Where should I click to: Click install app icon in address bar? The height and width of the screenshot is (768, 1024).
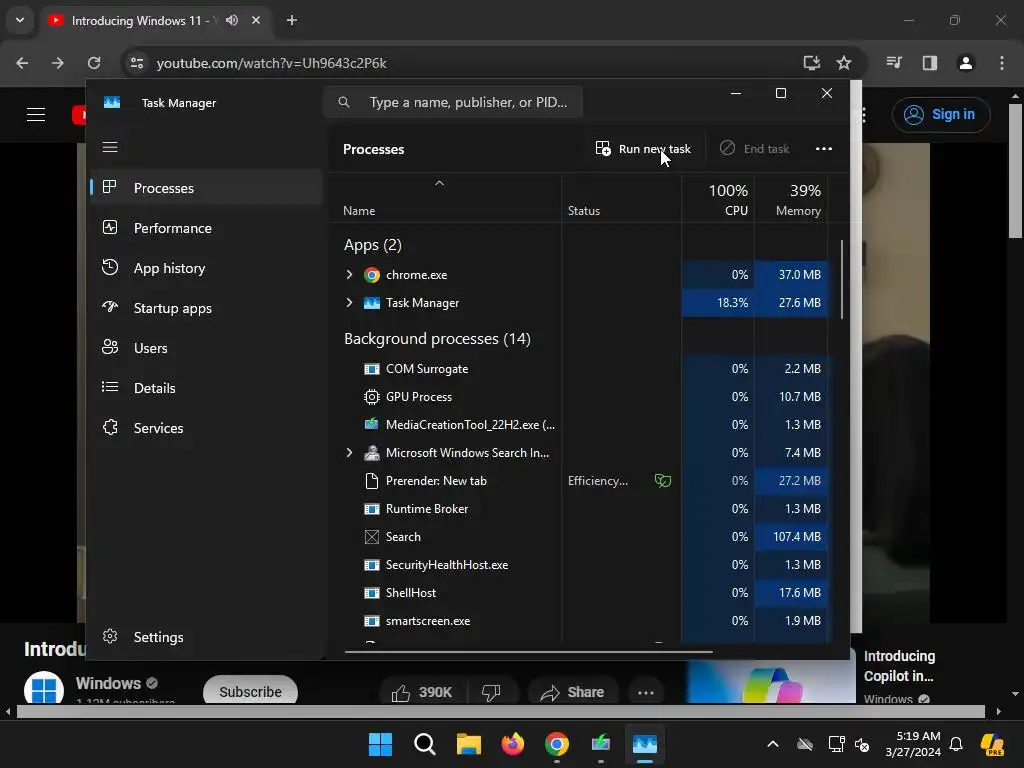(811, 63)
